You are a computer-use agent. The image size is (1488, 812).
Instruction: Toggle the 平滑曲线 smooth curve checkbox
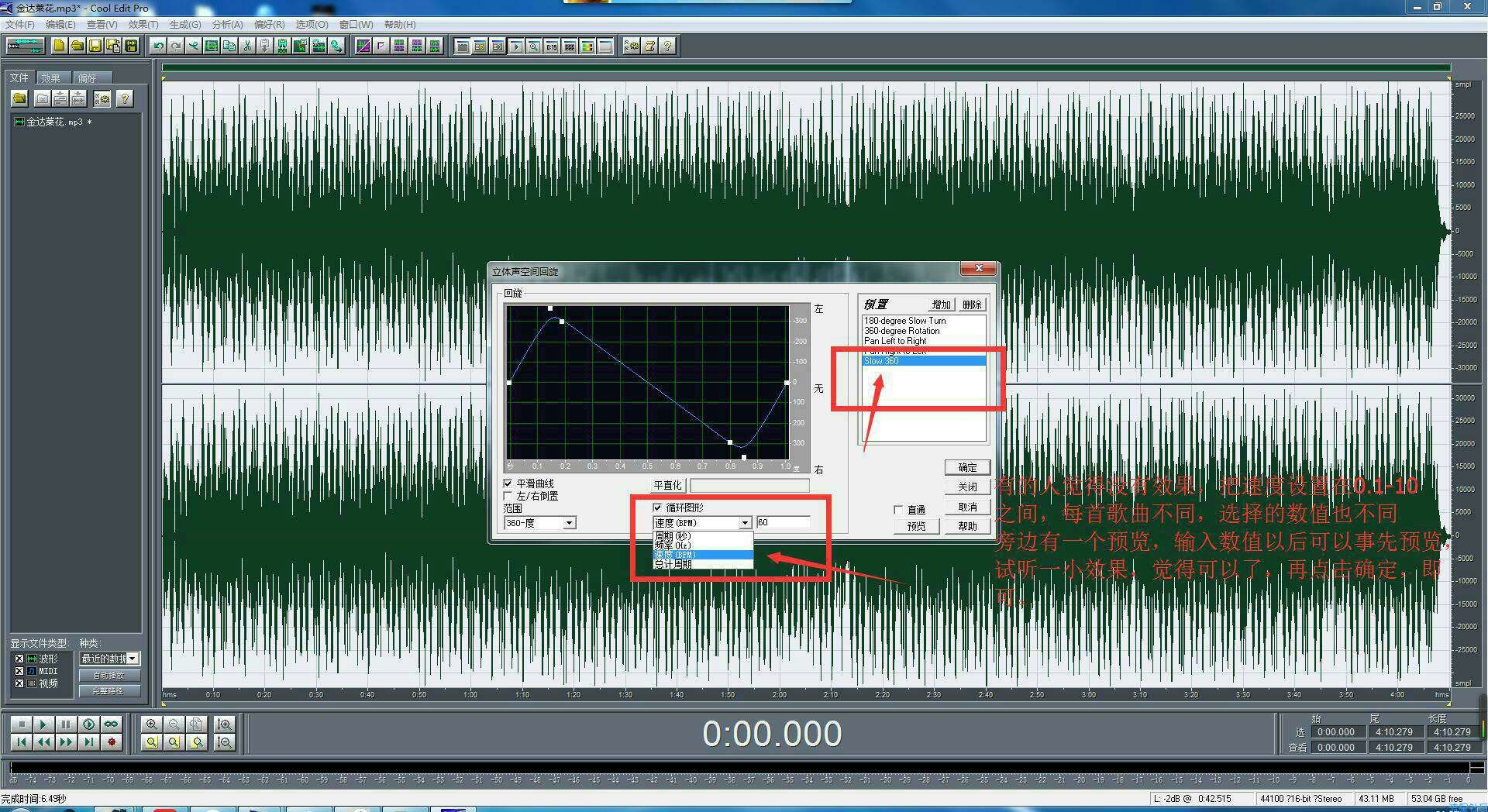point(508,483)
